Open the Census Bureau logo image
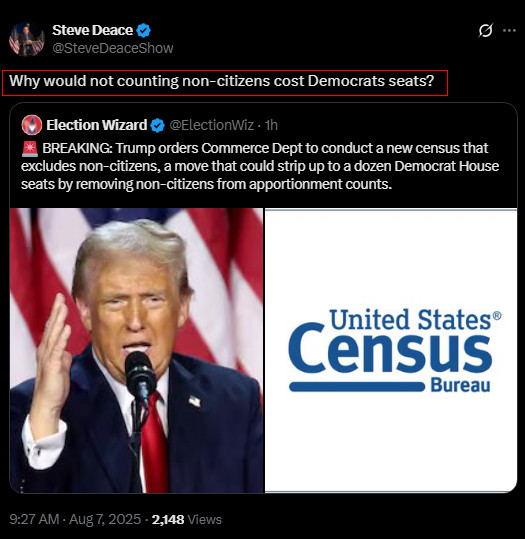 pyautogui.click(x=391, y=350)
